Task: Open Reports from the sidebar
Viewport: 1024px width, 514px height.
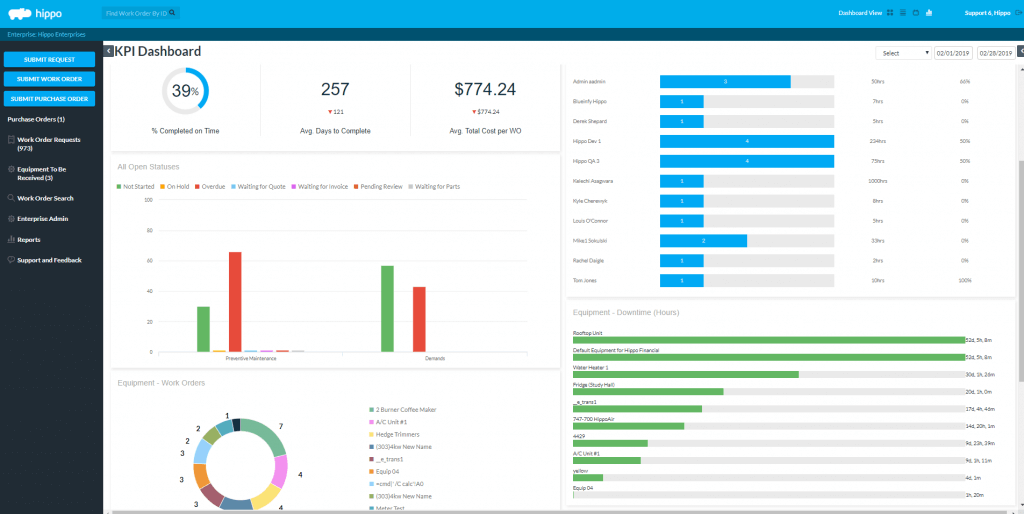Action: coord(30,240)
